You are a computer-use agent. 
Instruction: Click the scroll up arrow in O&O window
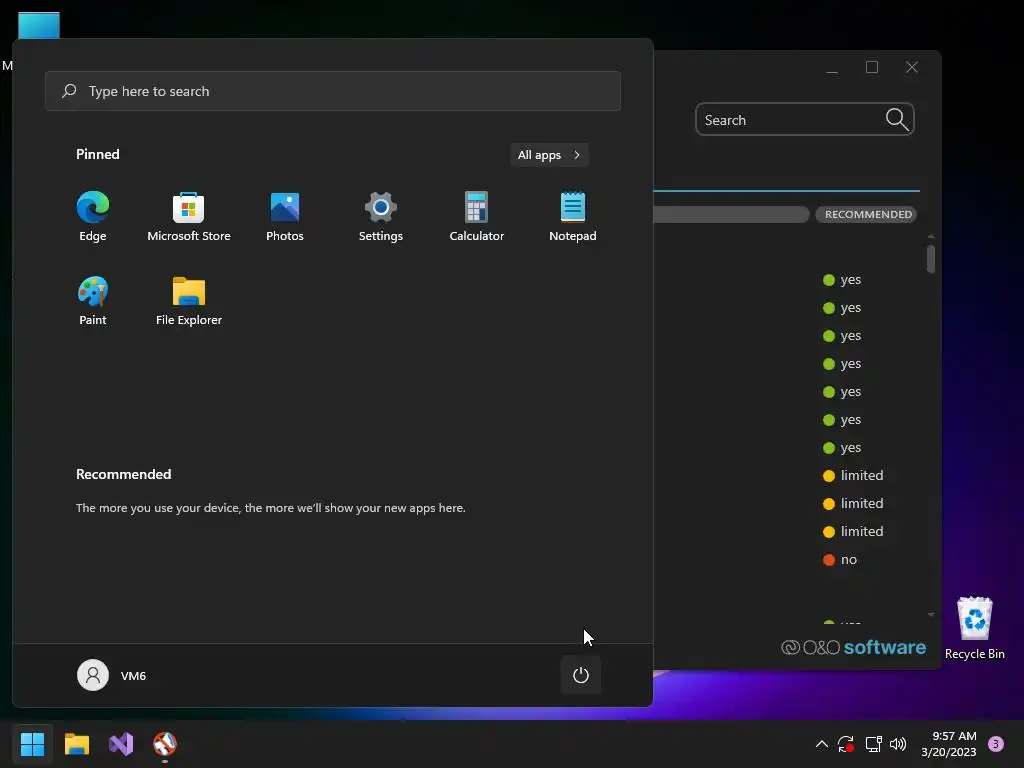click(931, 236)
